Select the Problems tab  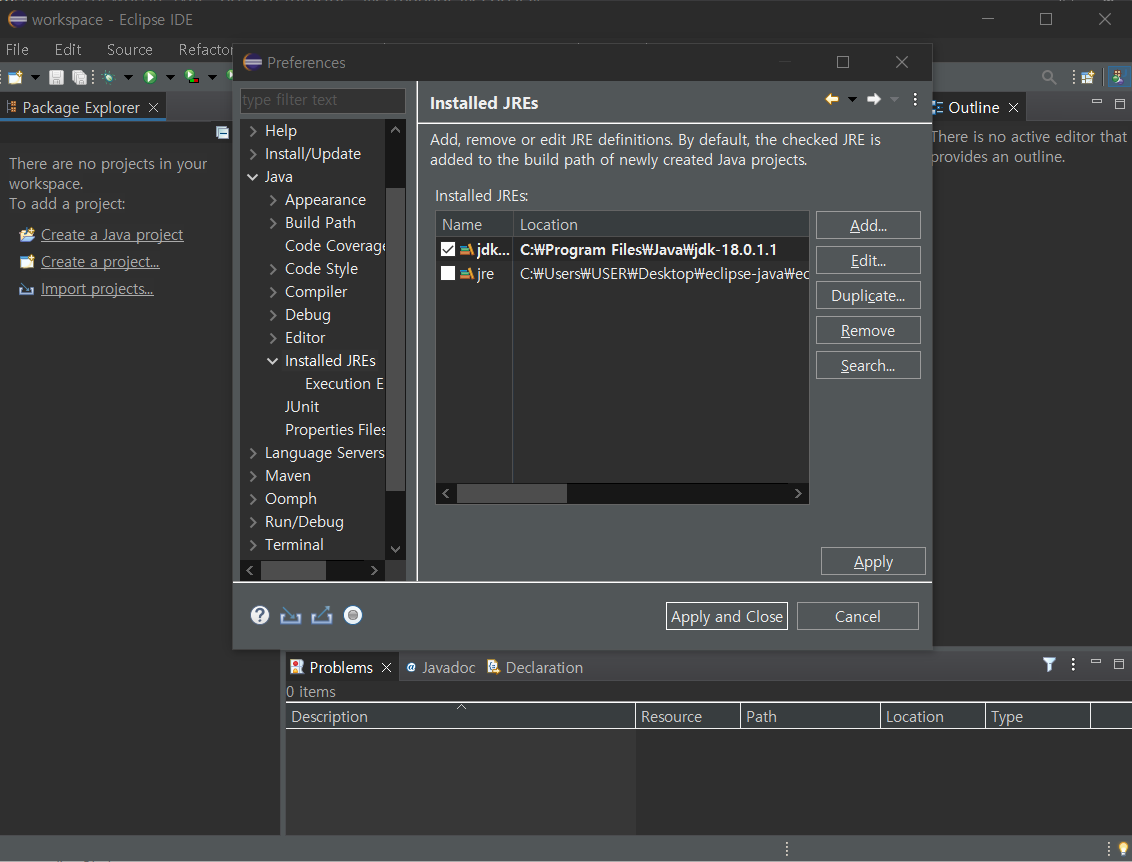pos(341,668)
